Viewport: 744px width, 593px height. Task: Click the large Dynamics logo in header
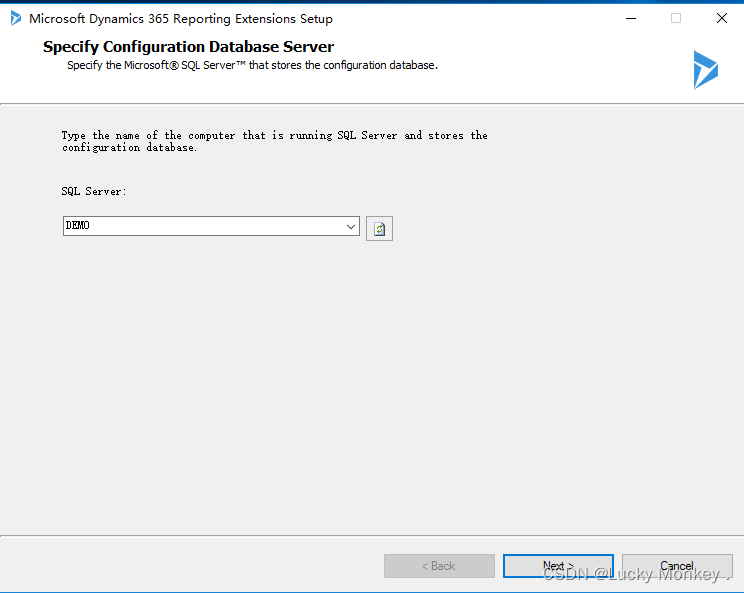[706, 70]
